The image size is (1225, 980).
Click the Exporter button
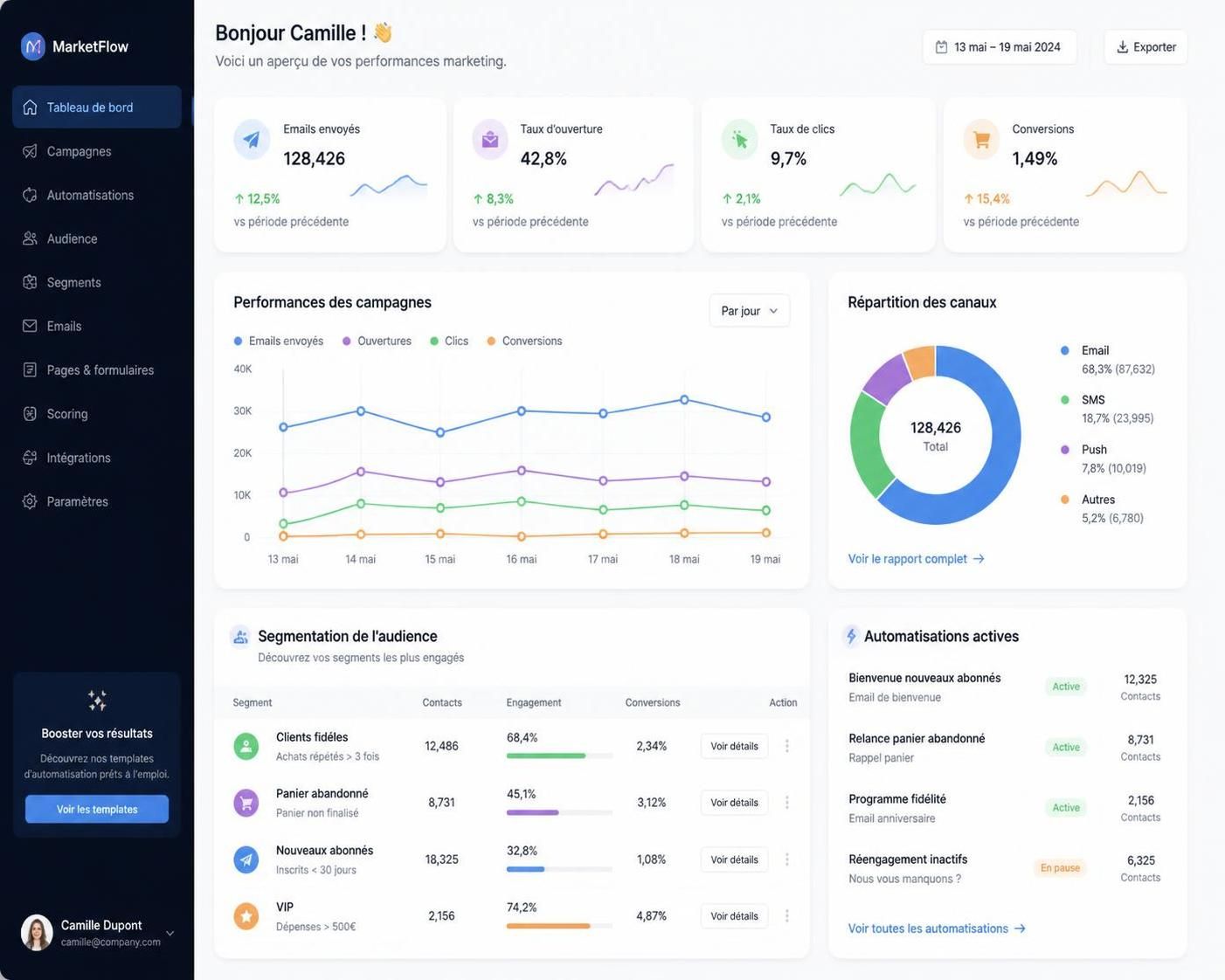click(1145, 47)
